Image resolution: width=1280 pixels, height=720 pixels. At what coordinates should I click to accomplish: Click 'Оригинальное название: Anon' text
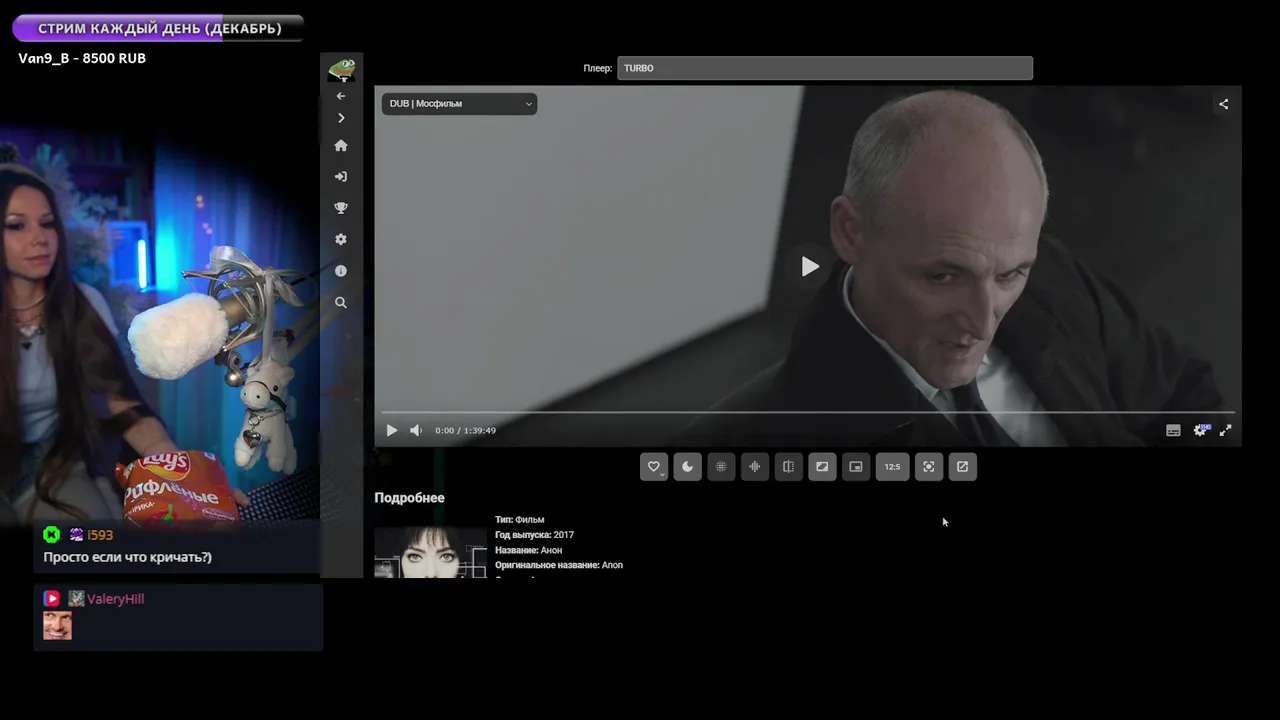559,565
